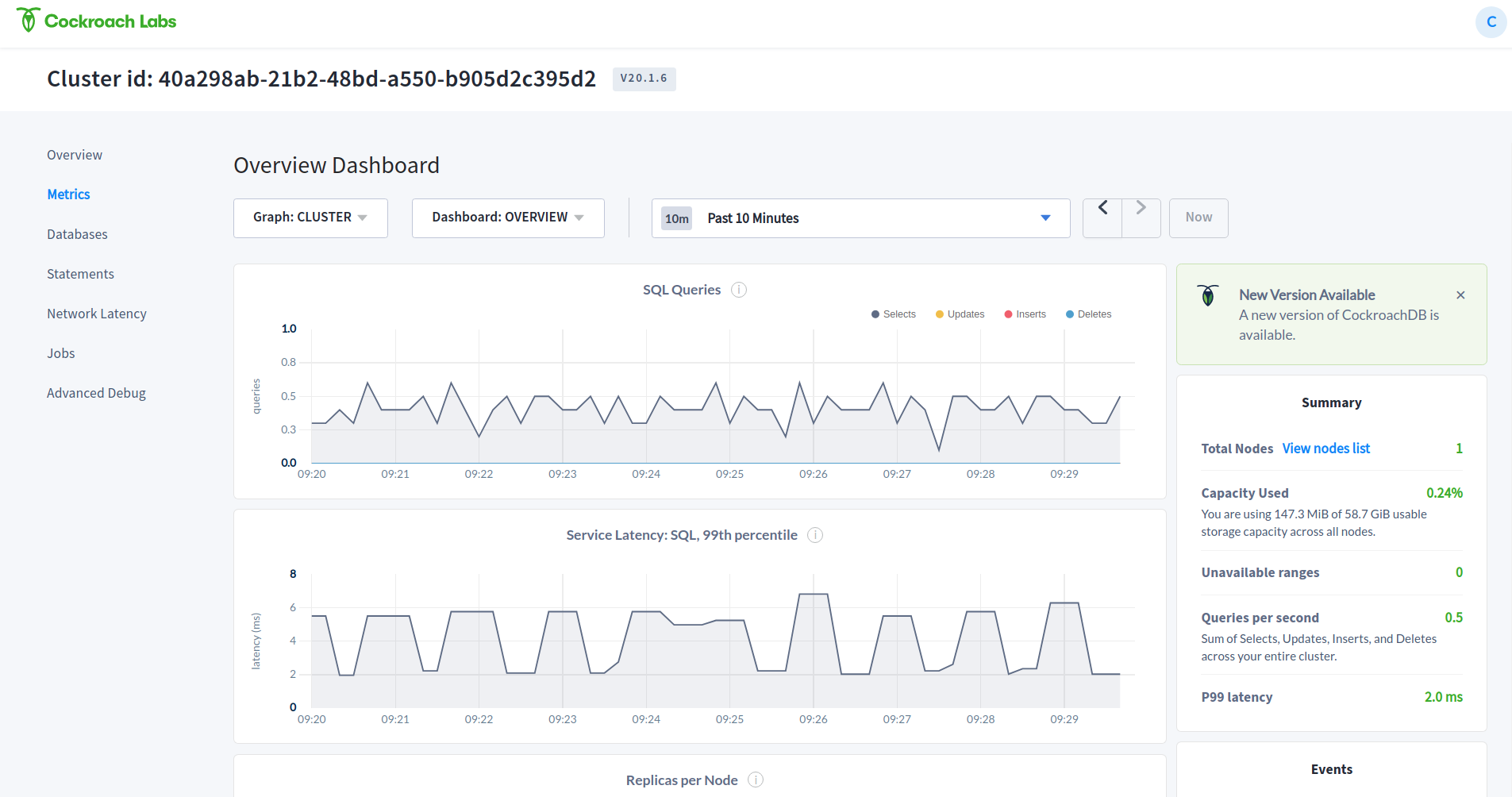Screen dimensions: 1512x797
Task: Click the SQL Queries info icon
Action: (739, 290)
